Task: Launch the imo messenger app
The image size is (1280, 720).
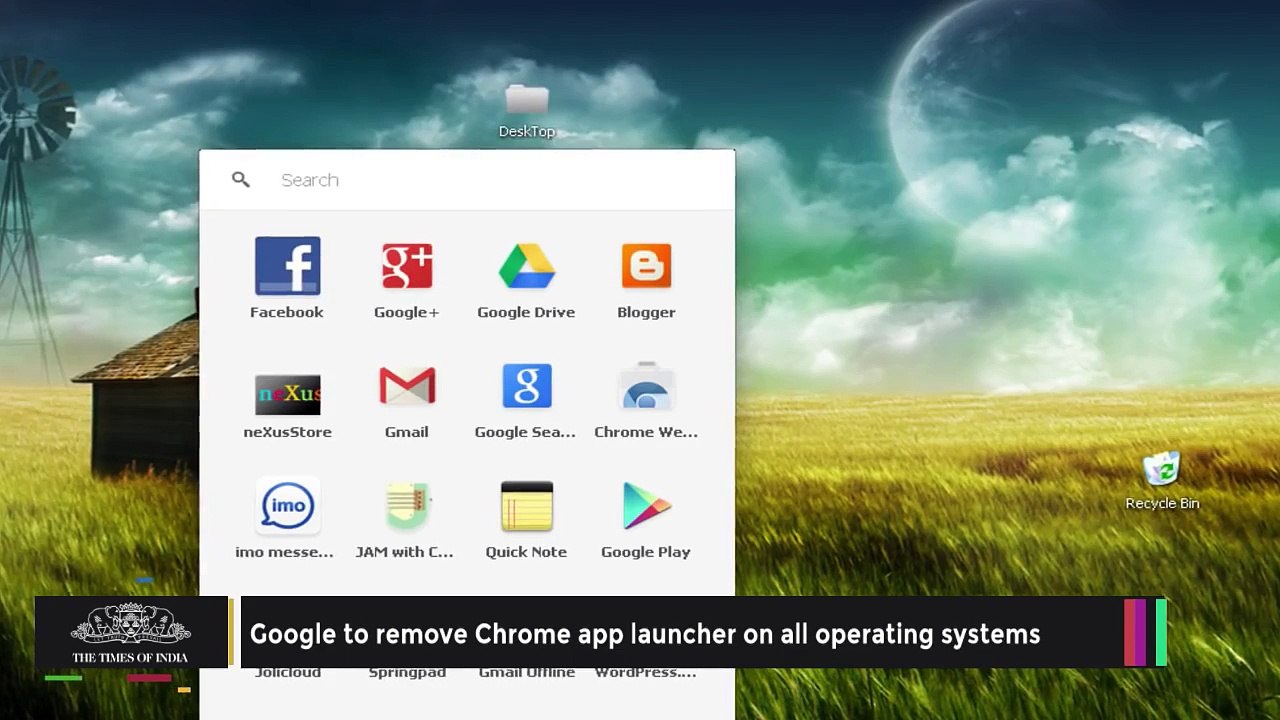Action: tap(287, 505)
